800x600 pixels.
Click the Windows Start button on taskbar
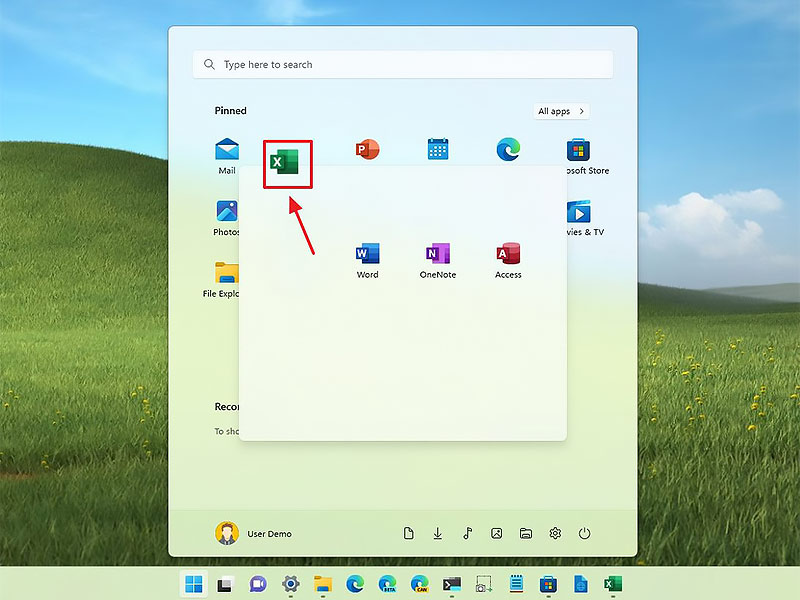193,584
